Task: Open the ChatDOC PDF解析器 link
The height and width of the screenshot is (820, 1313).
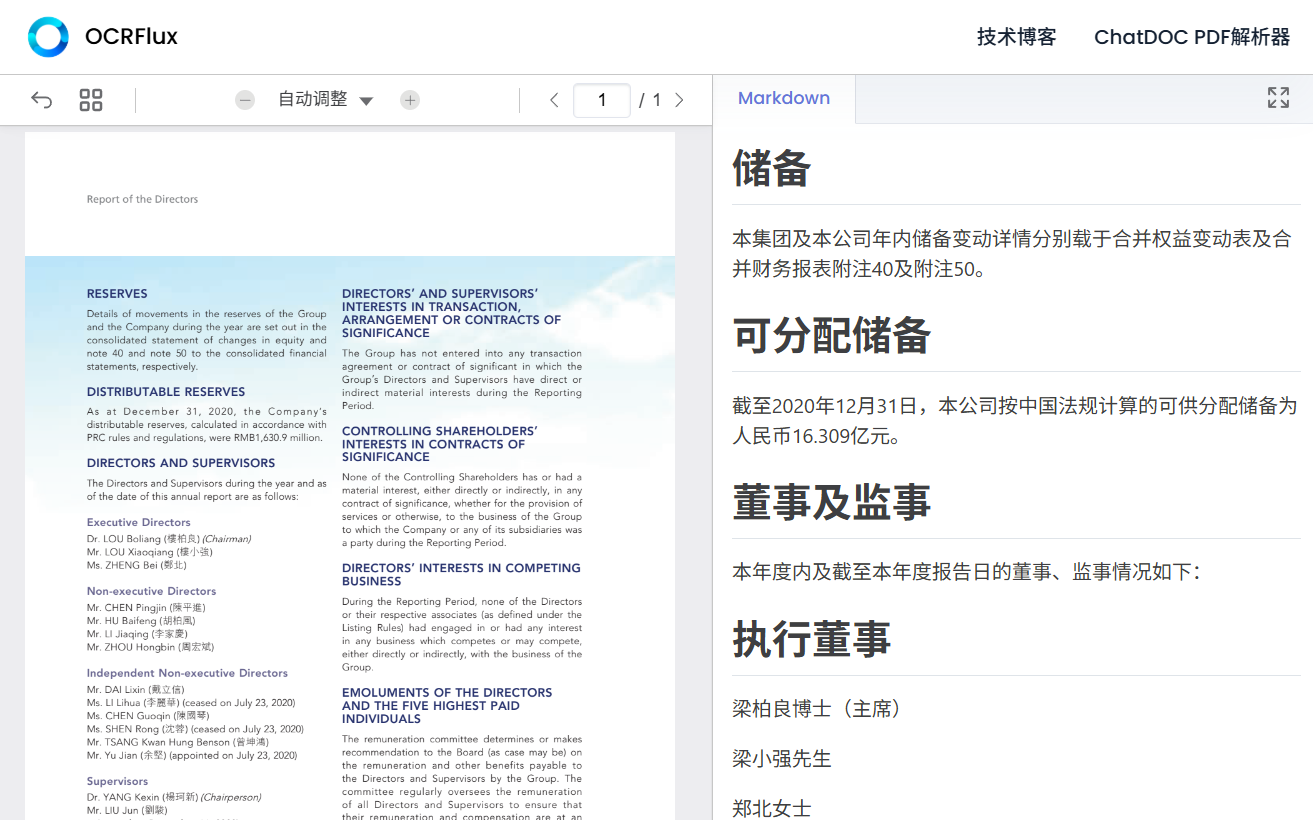Action: click(1192, 37)
